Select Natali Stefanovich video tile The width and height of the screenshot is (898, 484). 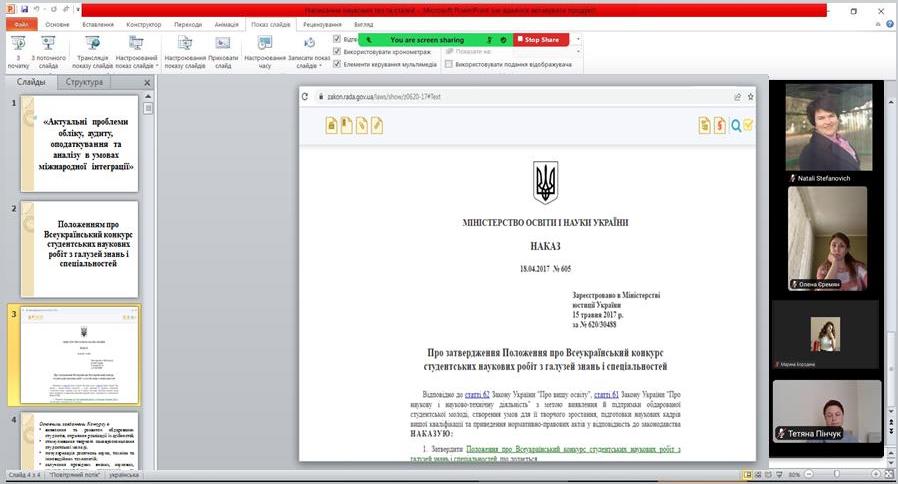[829, 133]
